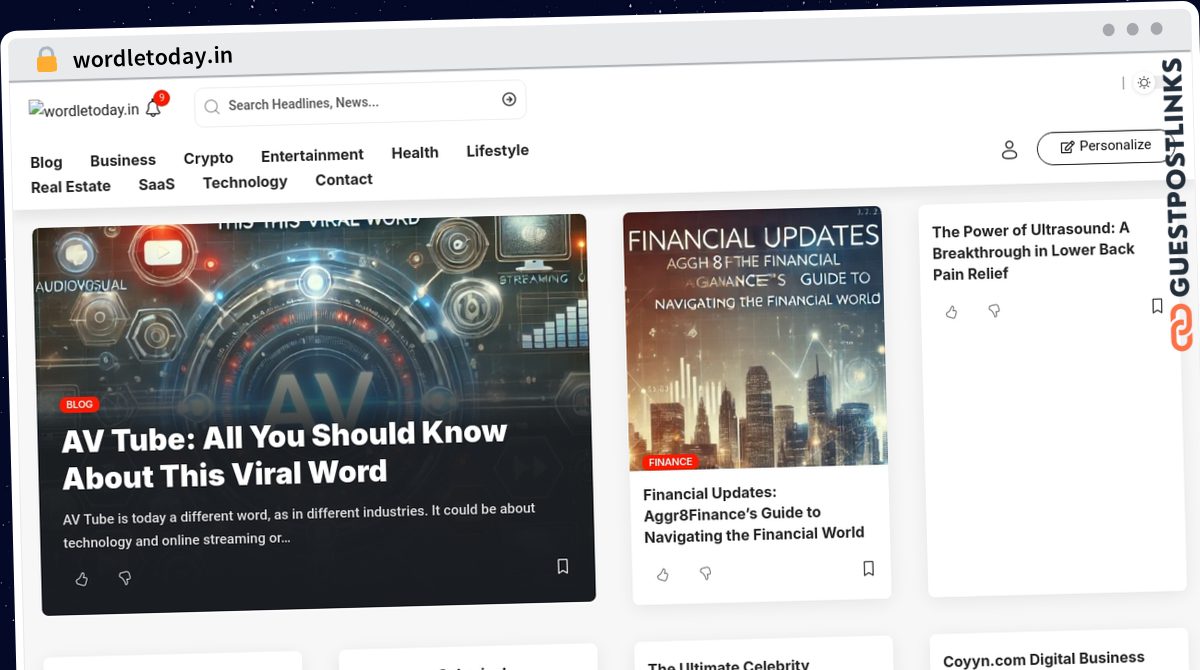Click the wordletoday.in site logo
This screenshot has height=670, width=1200.
coord(84,110)
